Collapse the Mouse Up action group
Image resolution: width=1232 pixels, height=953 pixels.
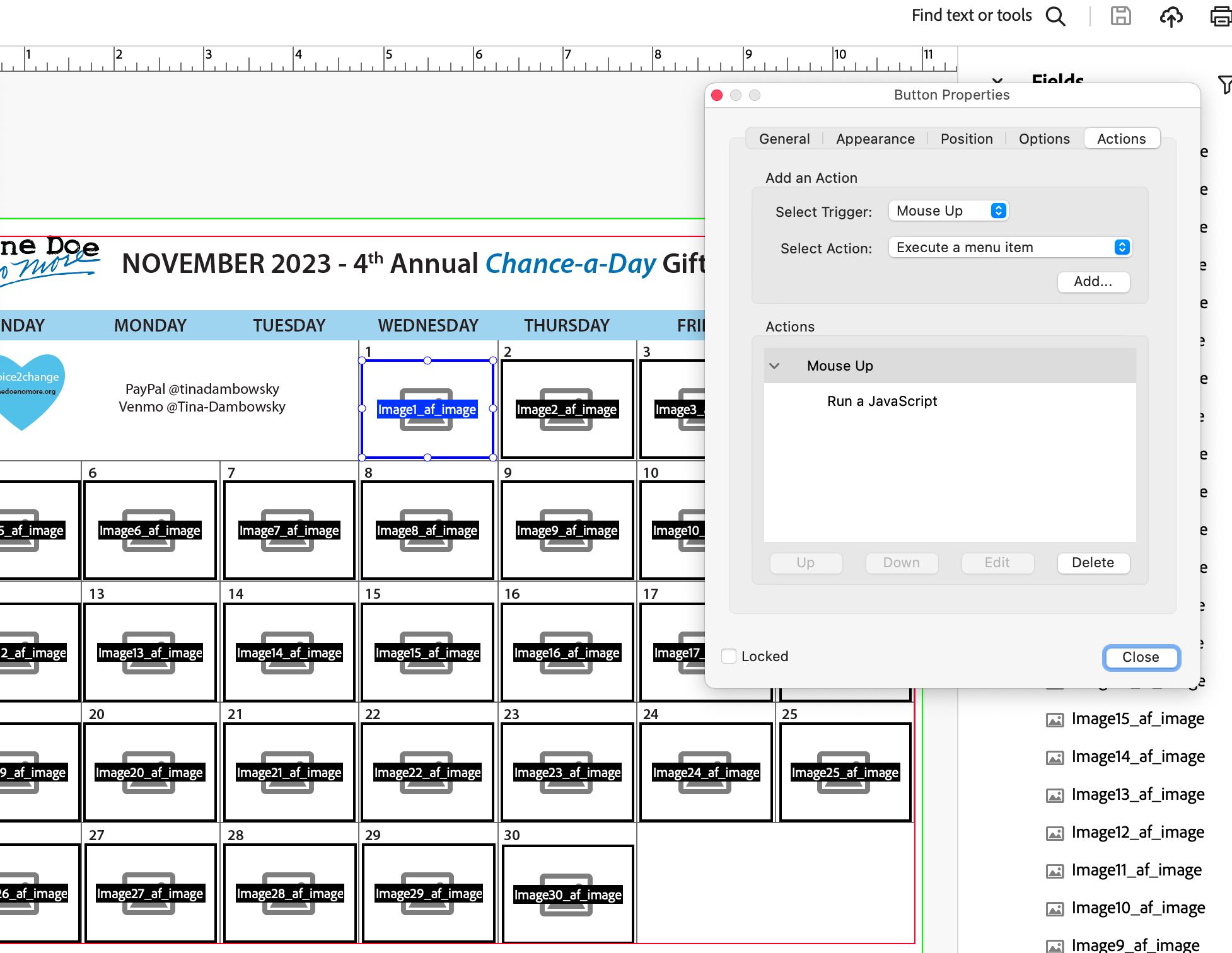775,366
